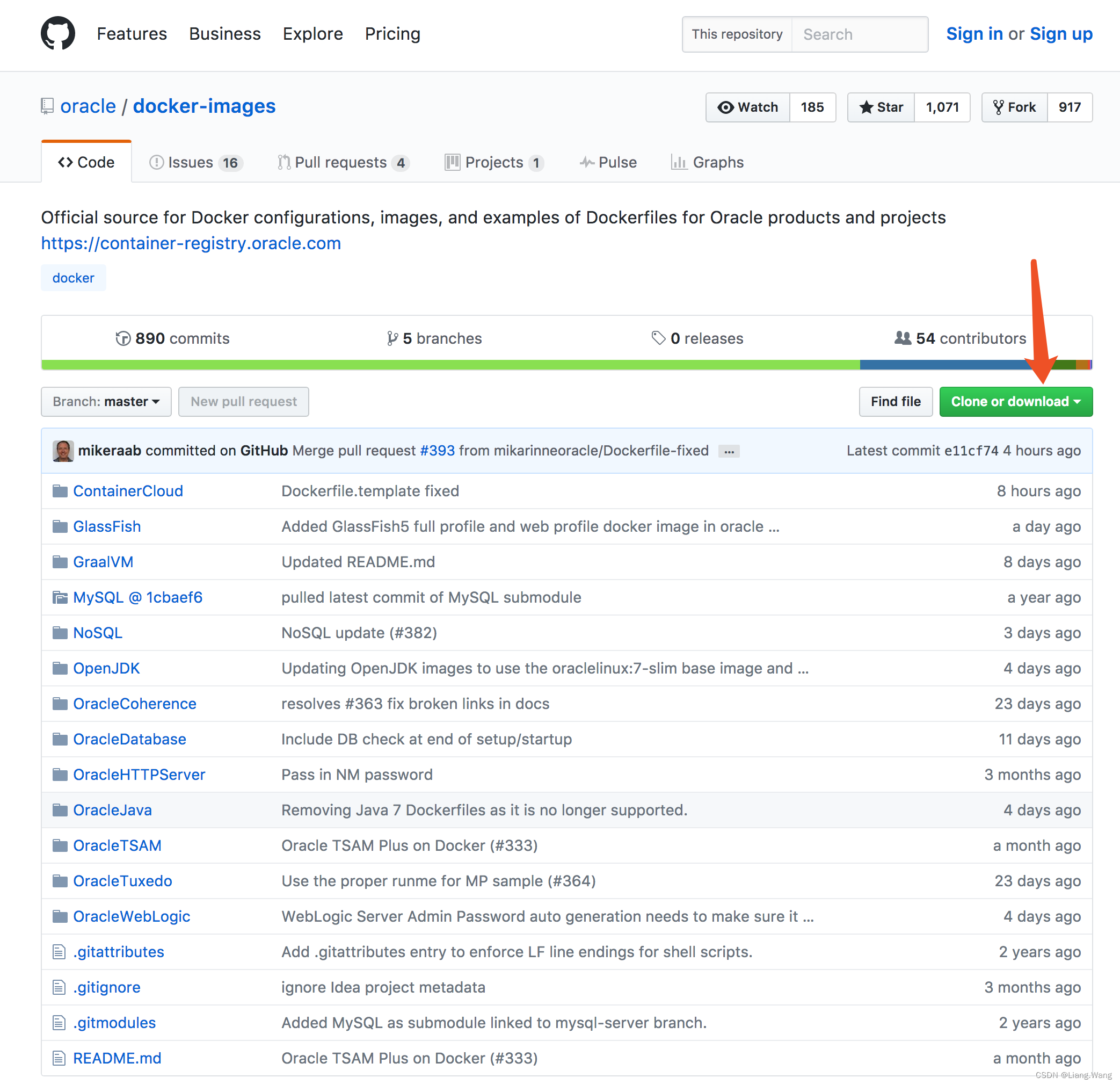
Task: Click mikeraab's avatar thumbnail
Action: pos(63,451)
